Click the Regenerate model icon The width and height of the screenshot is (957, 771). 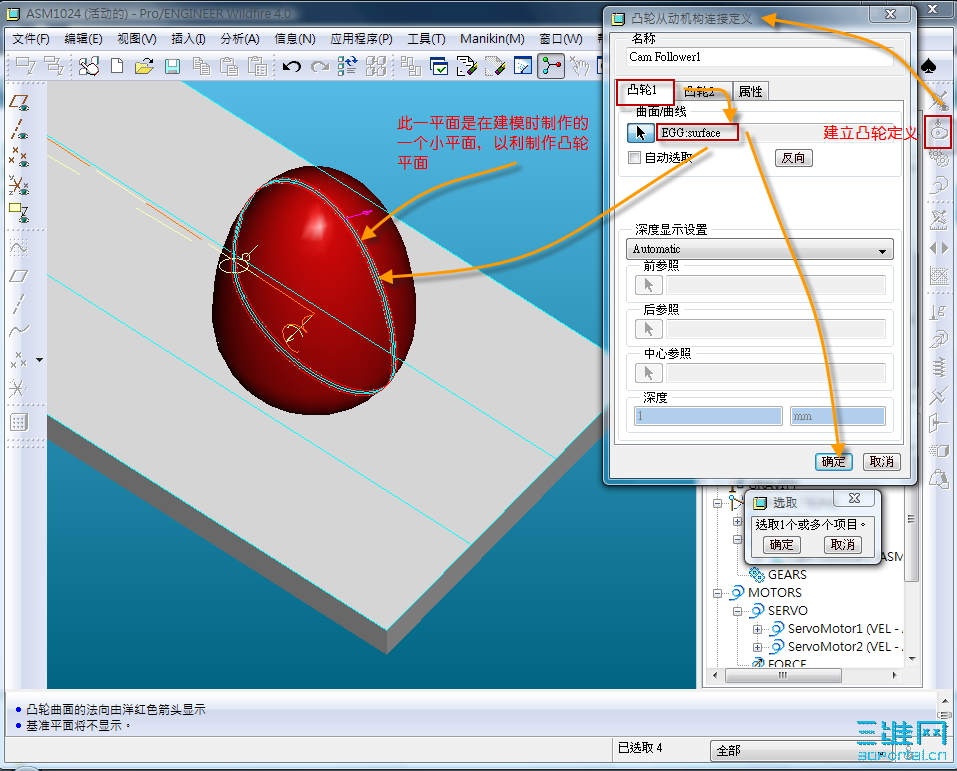point(347,66)
